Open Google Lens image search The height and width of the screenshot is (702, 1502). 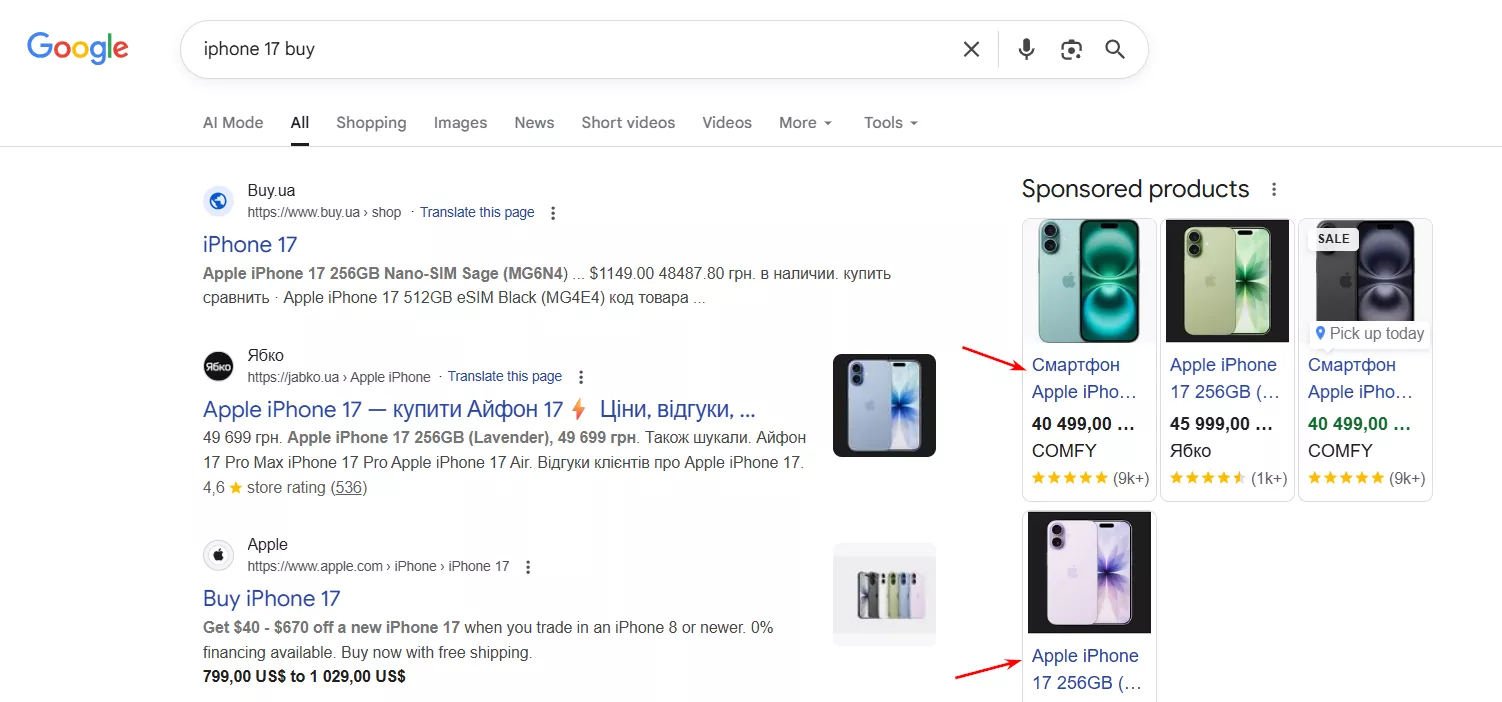tap(1071, 49)
